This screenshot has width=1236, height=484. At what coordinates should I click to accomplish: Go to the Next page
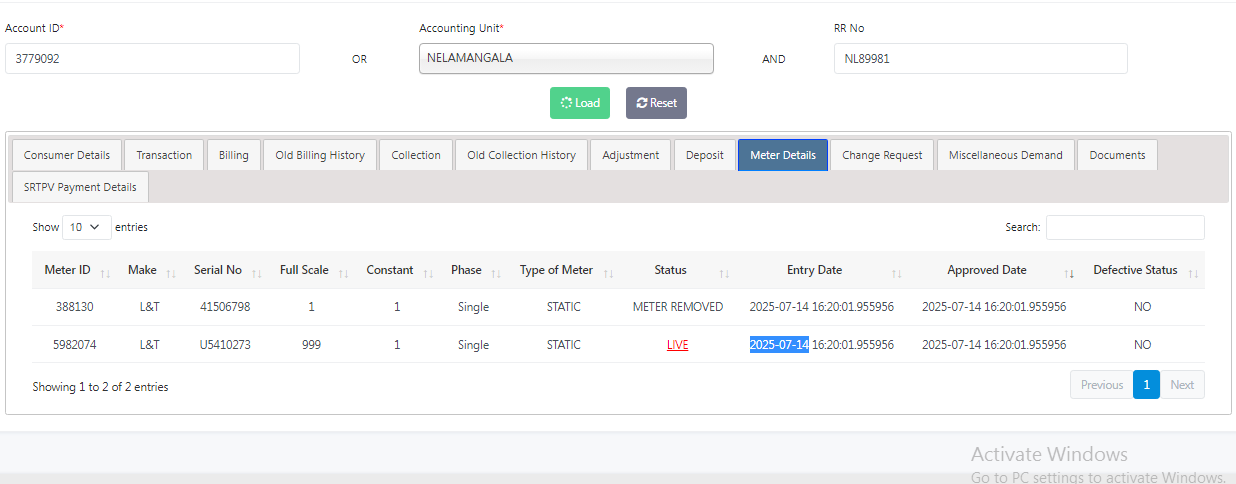[1182, 385]
